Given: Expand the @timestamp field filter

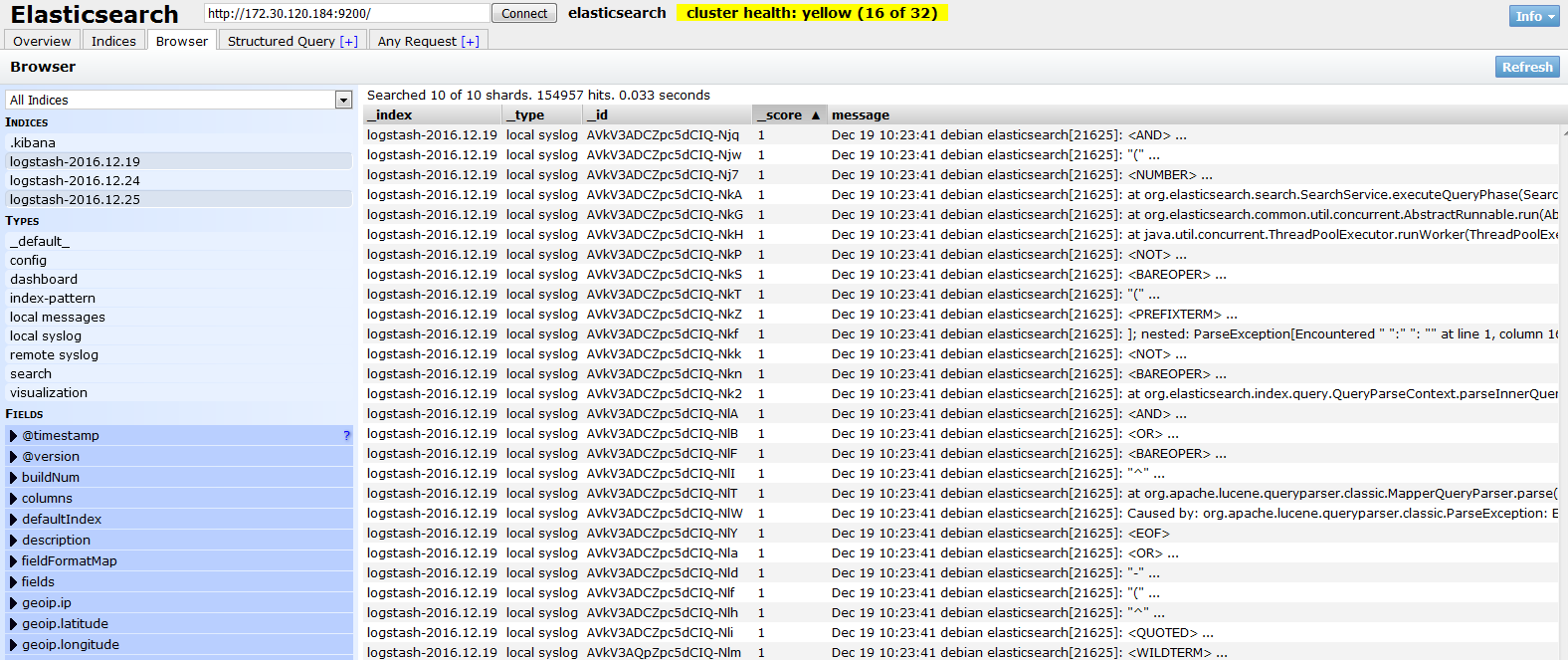Looking at the screenshot, I should pos(179,435).
